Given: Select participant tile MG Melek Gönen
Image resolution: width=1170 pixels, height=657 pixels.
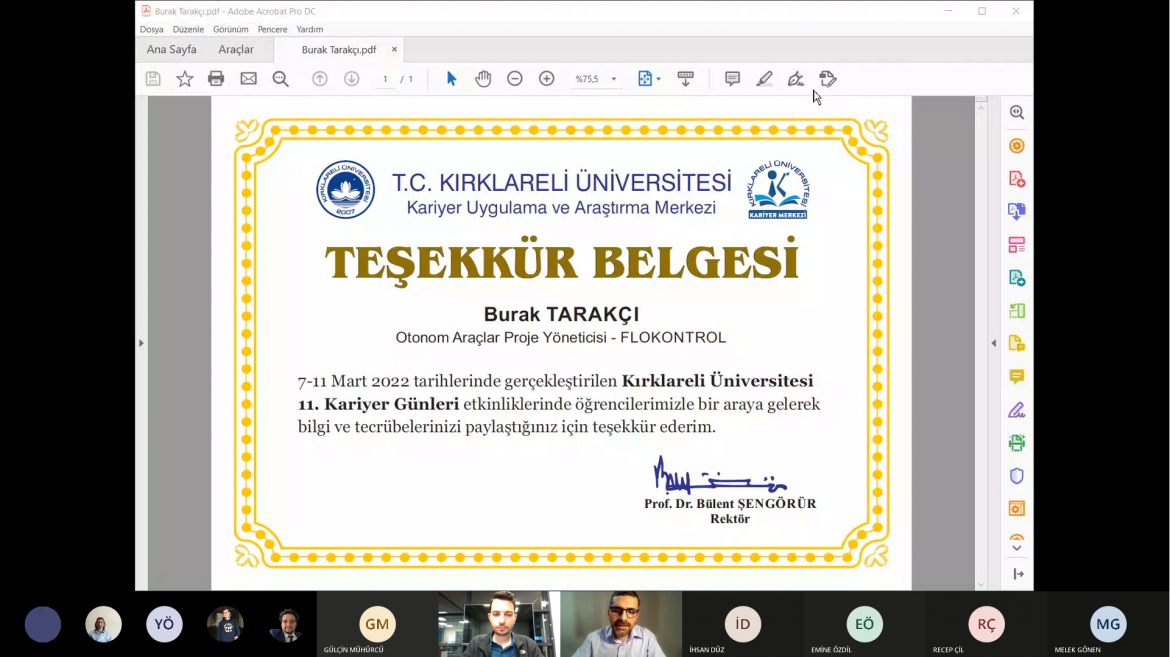Looking at the screenshot, I should [1108, 624].
